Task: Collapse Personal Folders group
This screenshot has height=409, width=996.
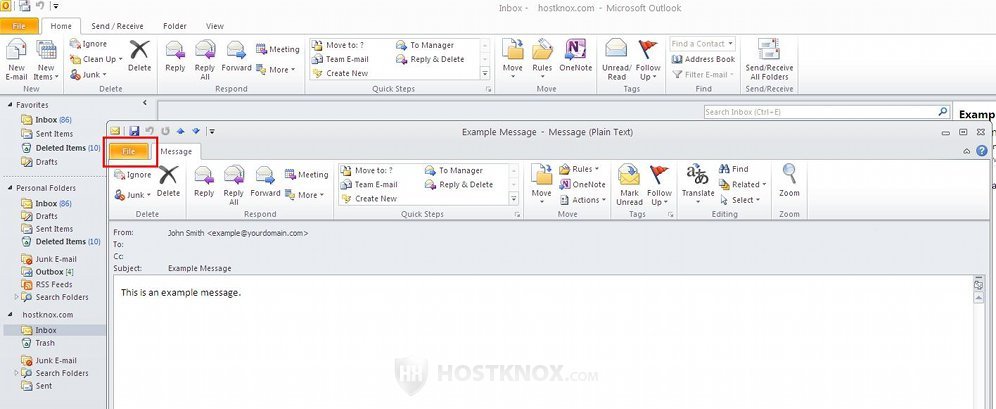Action: tap(10, 188)
